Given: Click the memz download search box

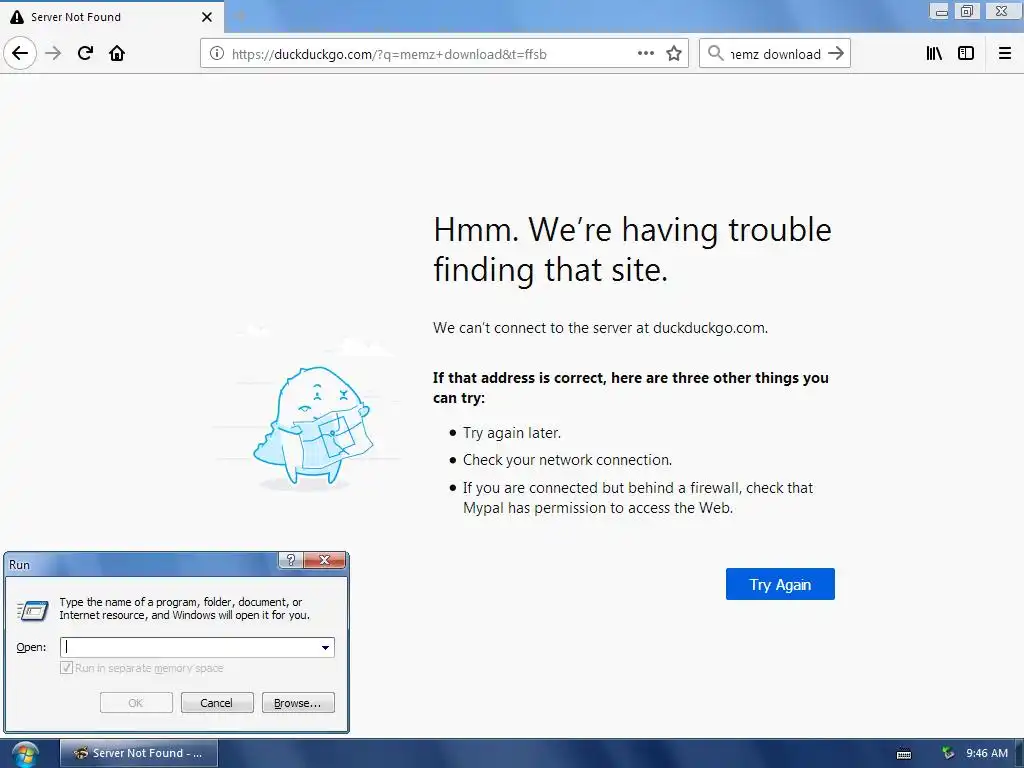Looking at the screenshot, I should [x=775, y=54].
